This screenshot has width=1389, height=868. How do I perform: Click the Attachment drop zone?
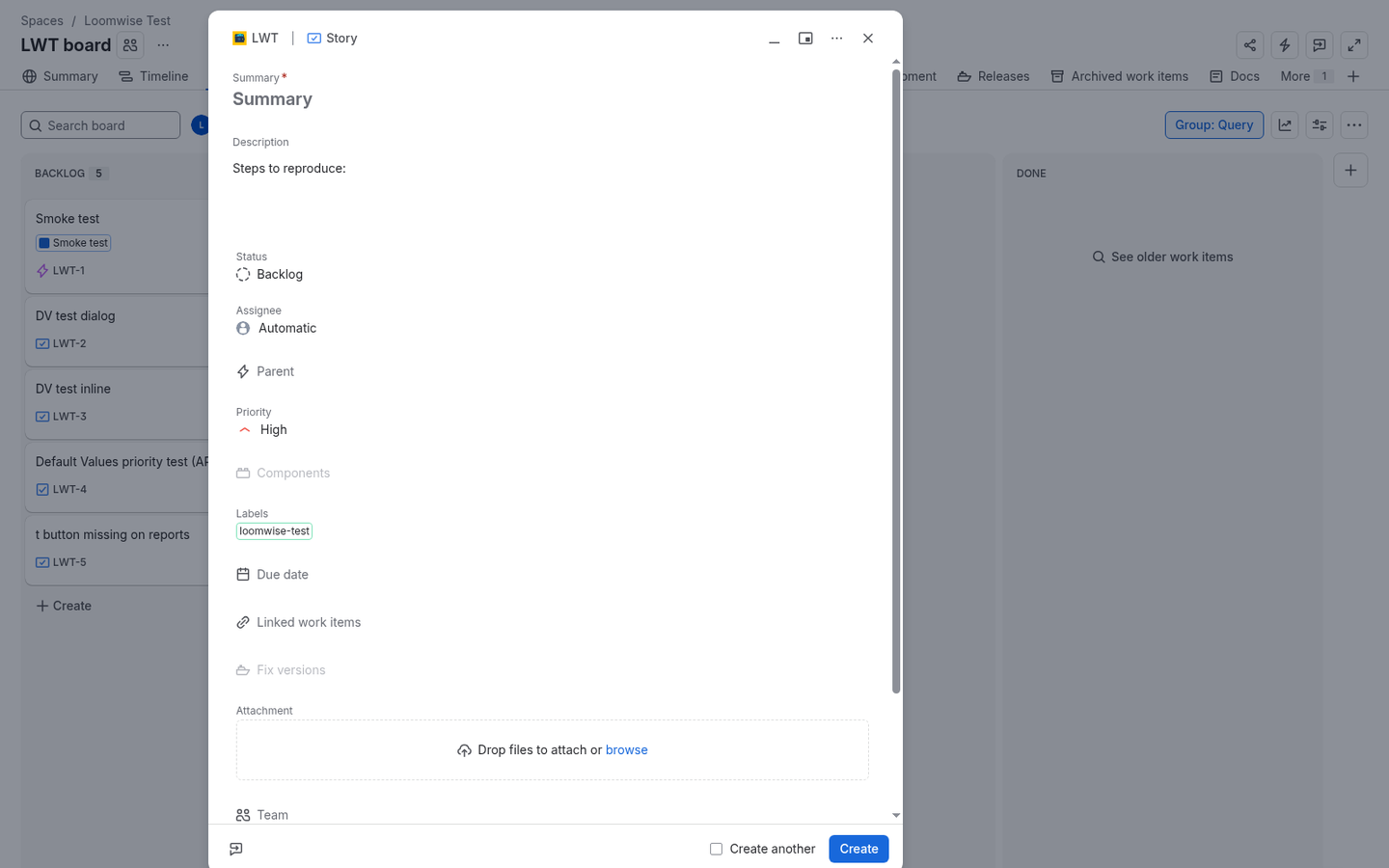tap(553, 750)
